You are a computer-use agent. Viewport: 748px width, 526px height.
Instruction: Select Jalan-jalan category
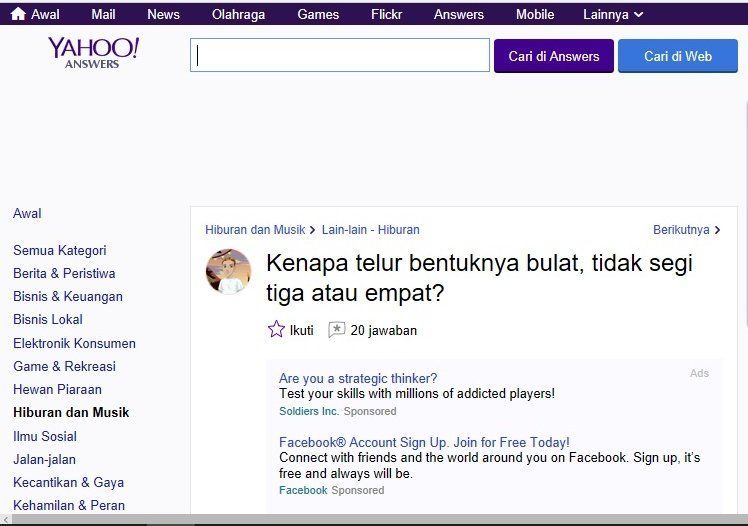tap(44, 459)
